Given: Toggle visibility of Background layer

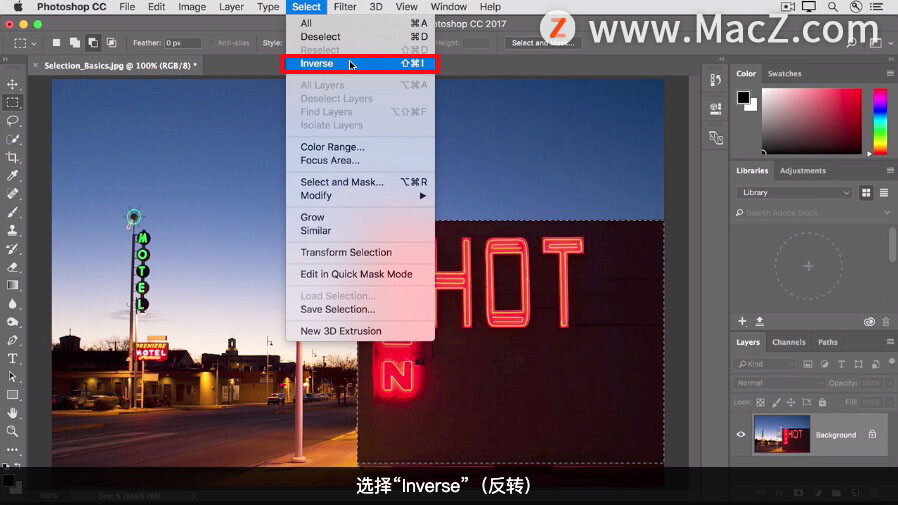Looking at the screenshot, I should [741, 435].
